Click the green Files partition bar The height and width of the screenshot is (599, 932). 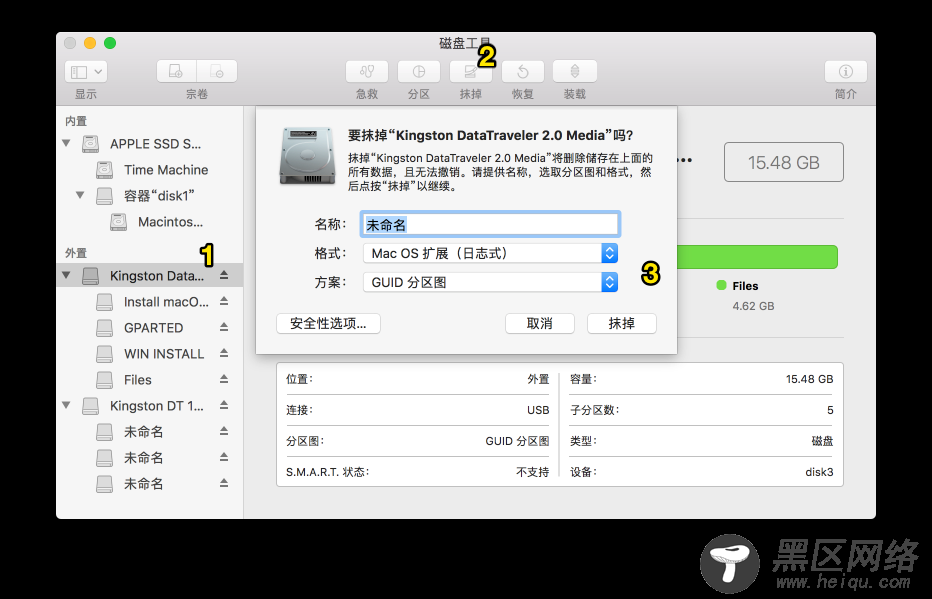coord(757,257)
